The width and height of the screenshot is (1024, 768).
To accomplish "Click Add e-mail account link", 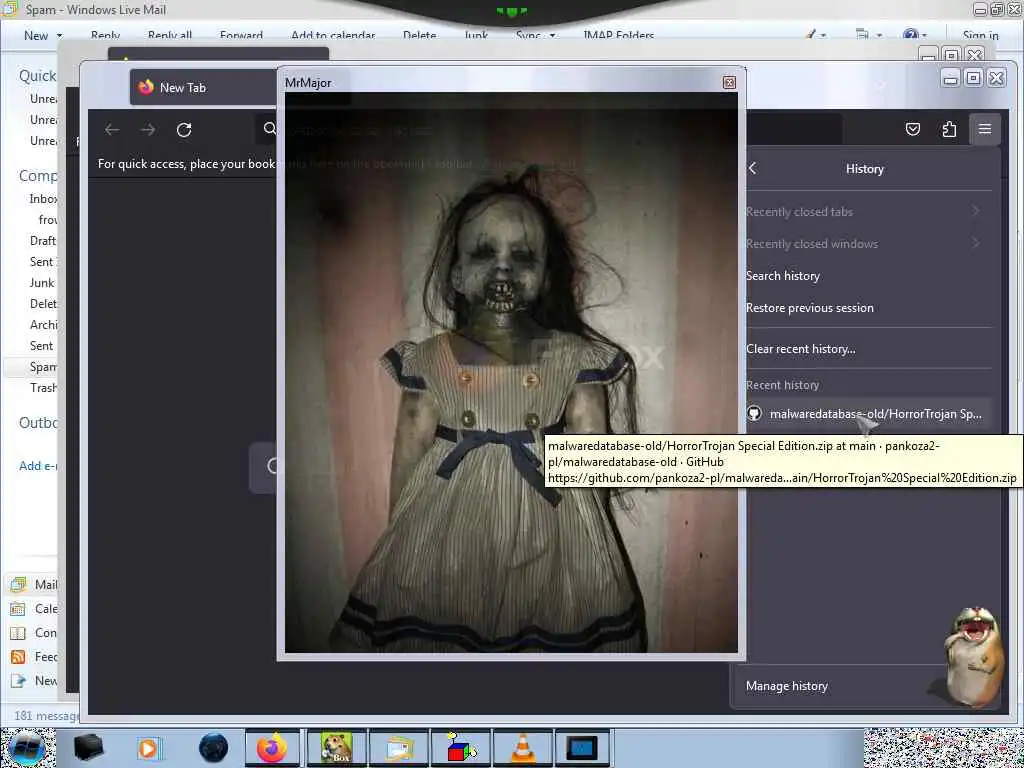I will pos(38,466).
